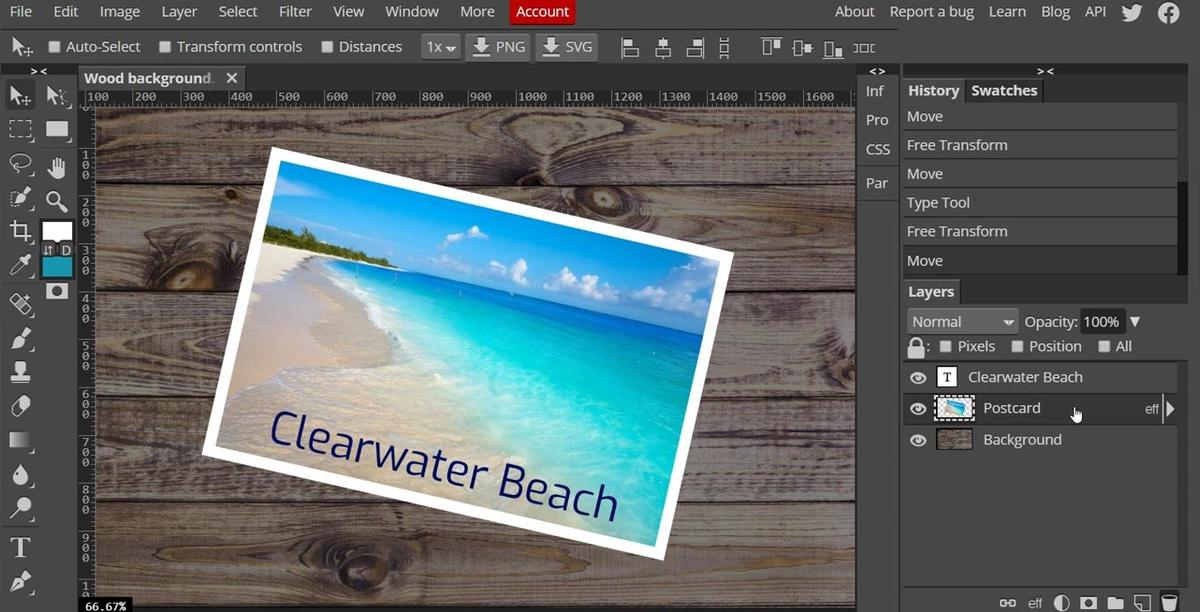Click the align top edges icon
Screen dimensions: 1200x612
point(770,47)
